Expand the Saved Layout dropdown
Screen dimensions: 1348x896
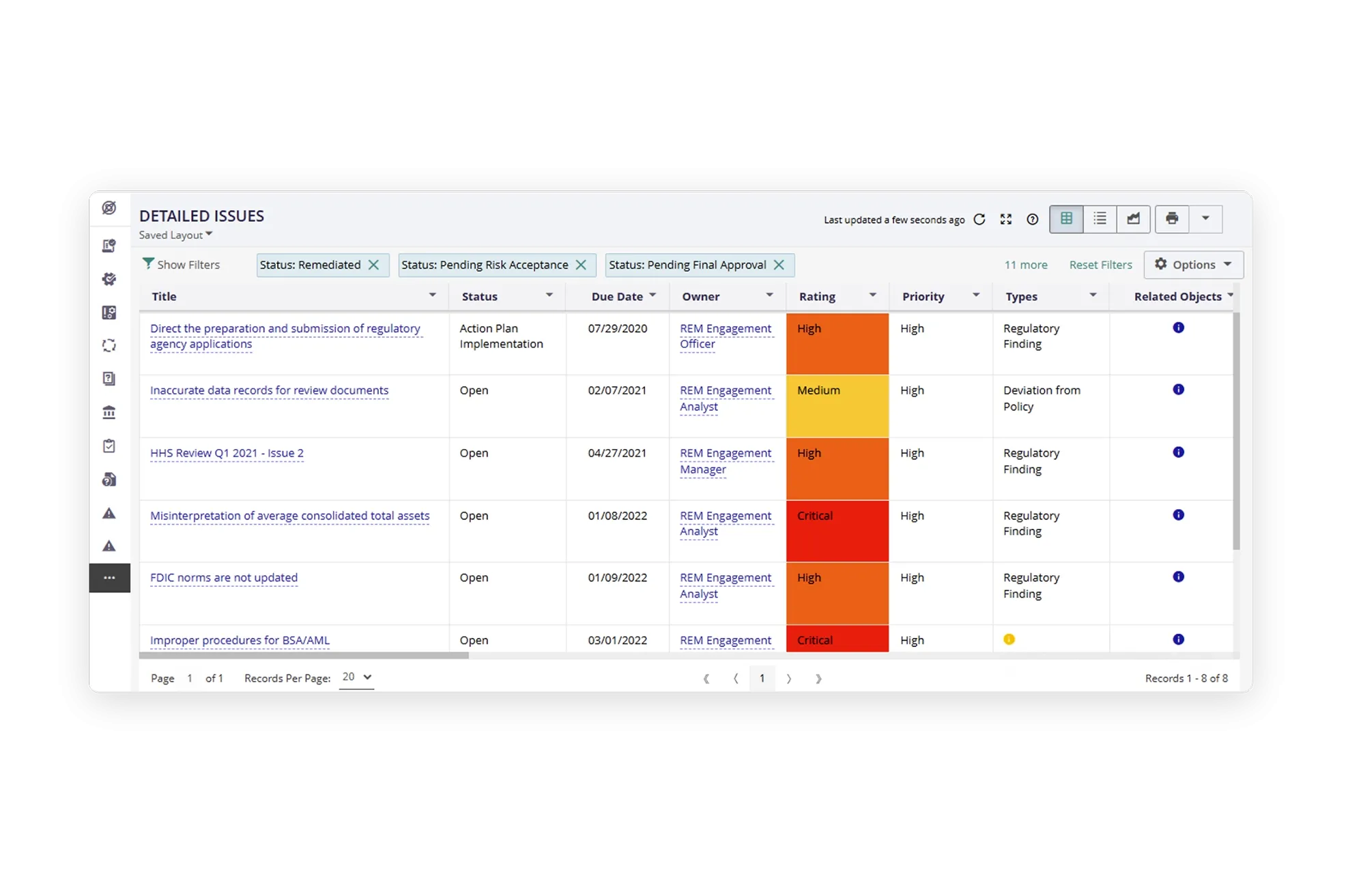[176, 235]
